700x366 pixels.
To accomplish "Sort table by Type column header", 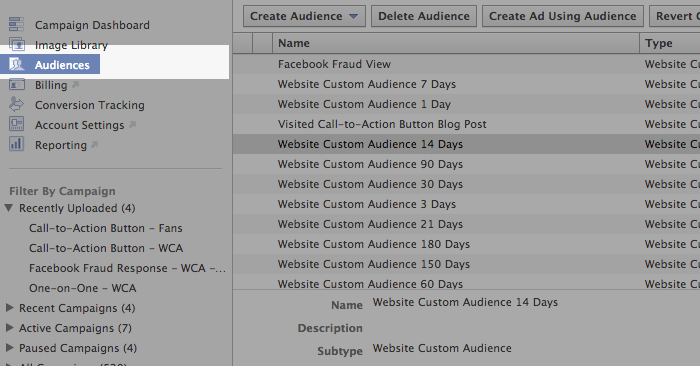I will click(670, 43).
